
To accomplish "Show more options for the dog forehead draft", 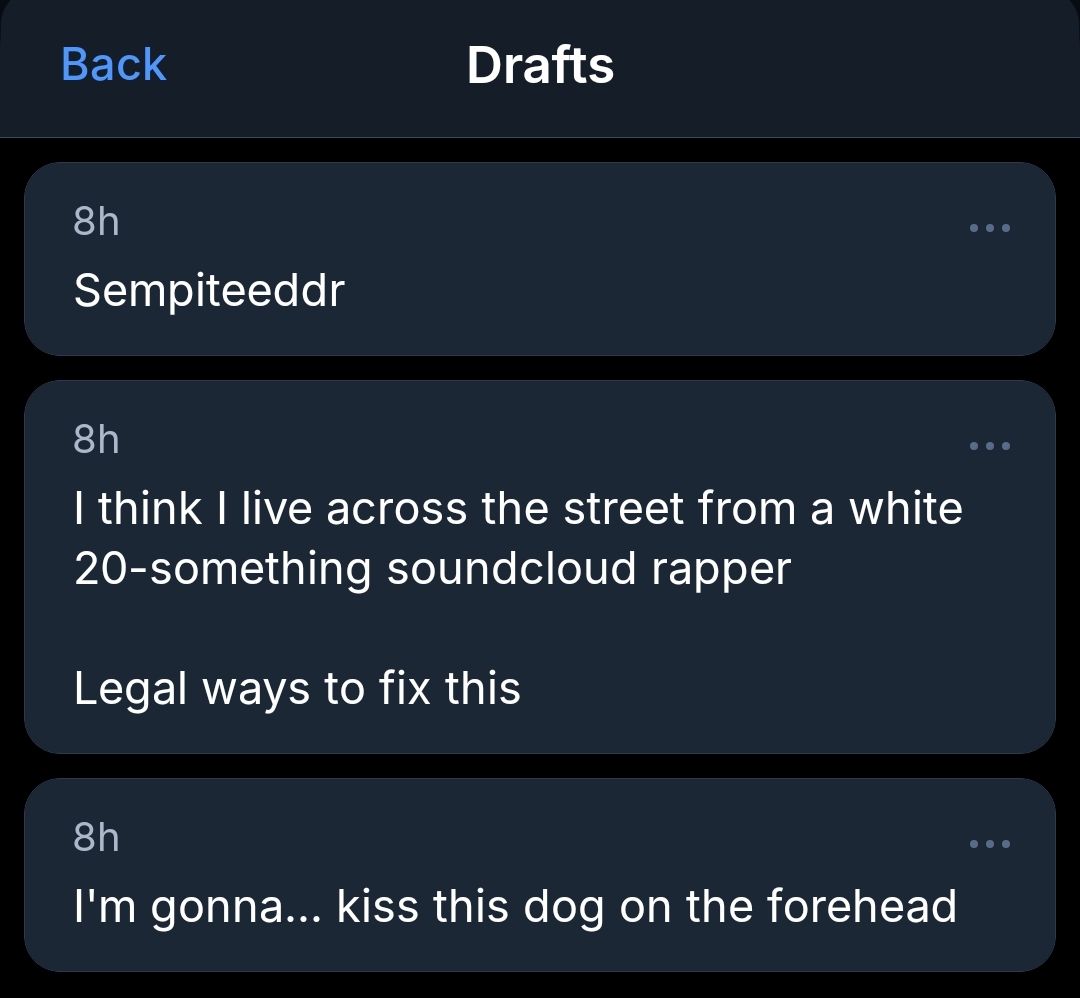I will click(990, 844).
